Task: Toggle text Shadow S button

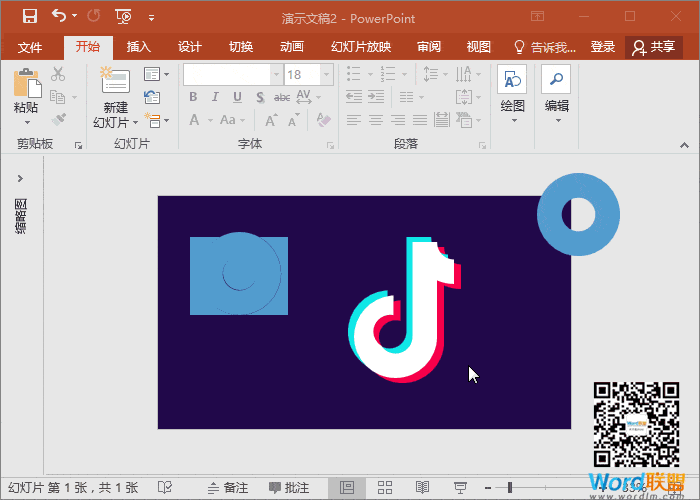Action: coord(260,97)
